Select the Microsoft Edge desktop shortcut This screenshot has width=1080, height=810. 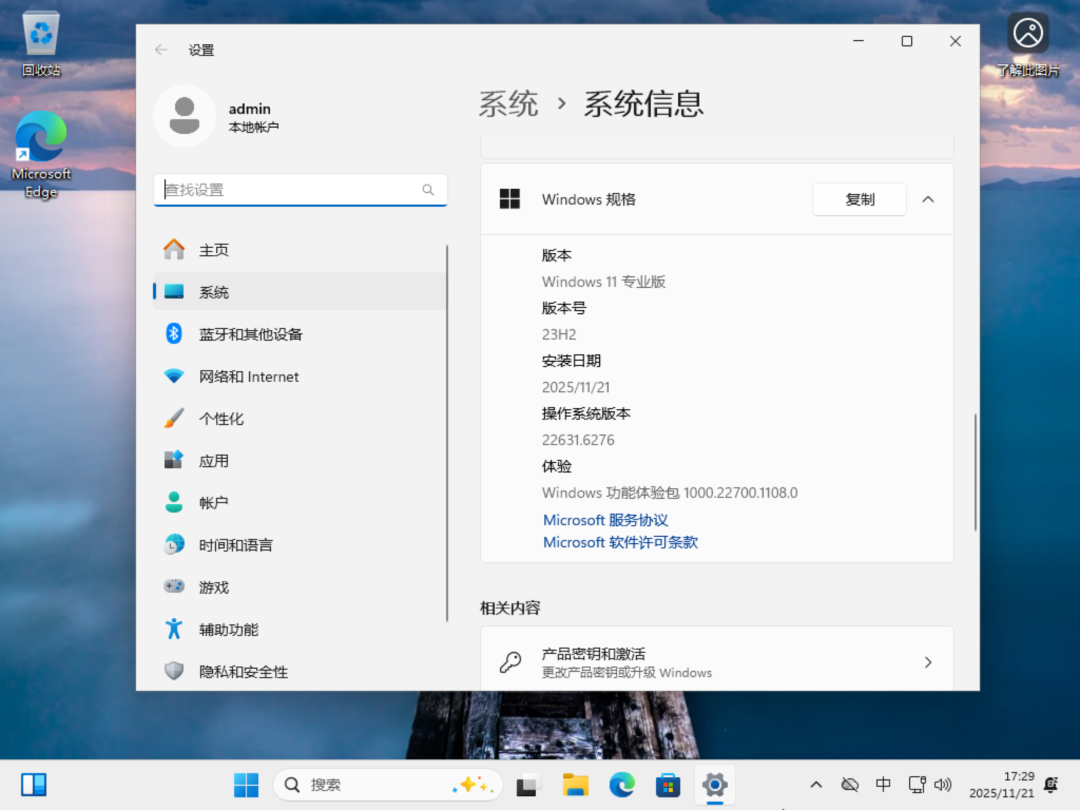coord(41,155)
